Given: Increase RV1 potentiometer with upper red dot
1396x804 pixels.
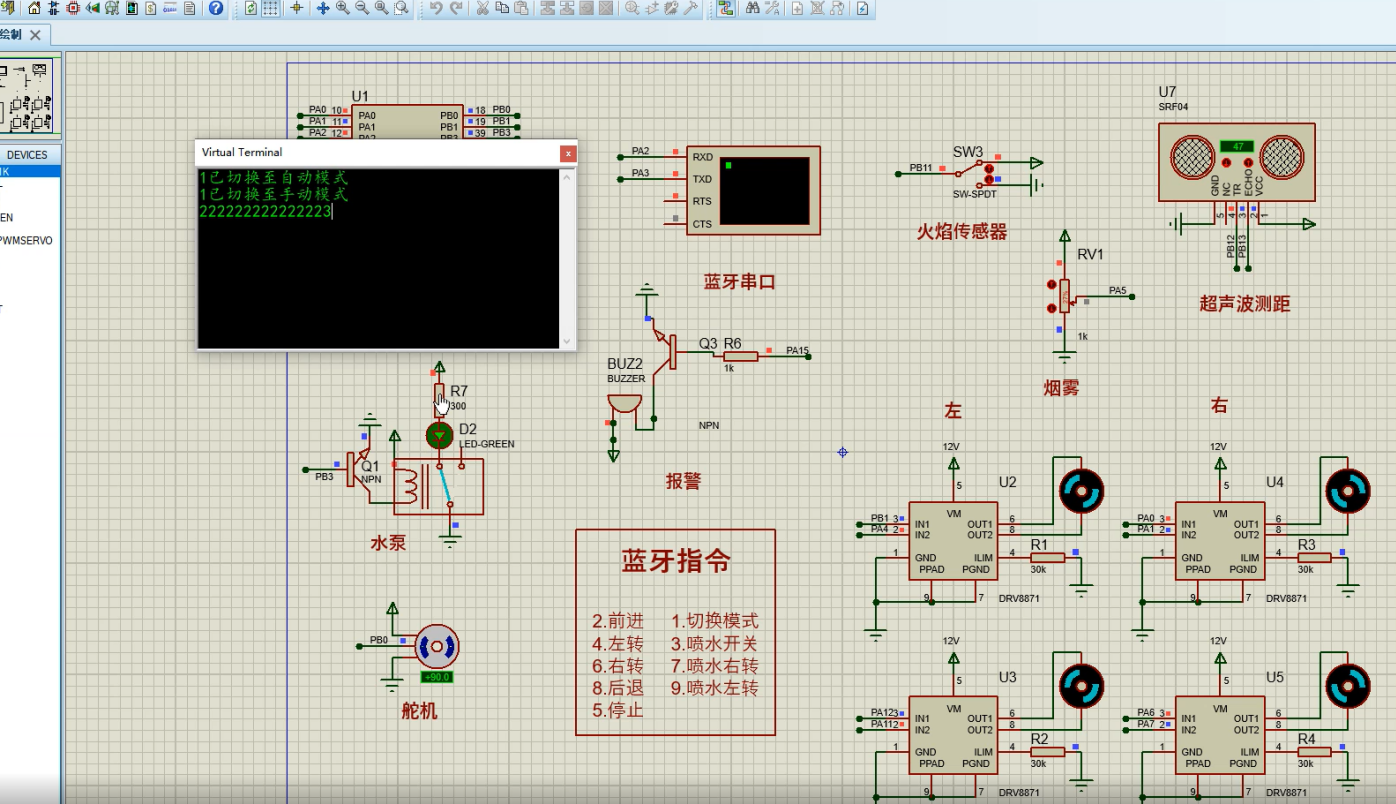Looking at the screenshot, I should [1051, 285].
